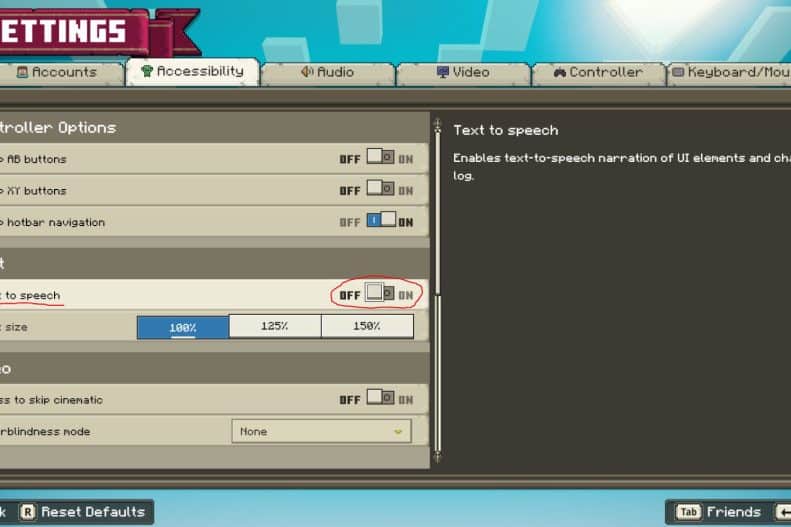Image resolution: width=791 pixels, height=527 pixels.
Task: Open the Keyboard/Mouse tab
Action: coord(729,73)
